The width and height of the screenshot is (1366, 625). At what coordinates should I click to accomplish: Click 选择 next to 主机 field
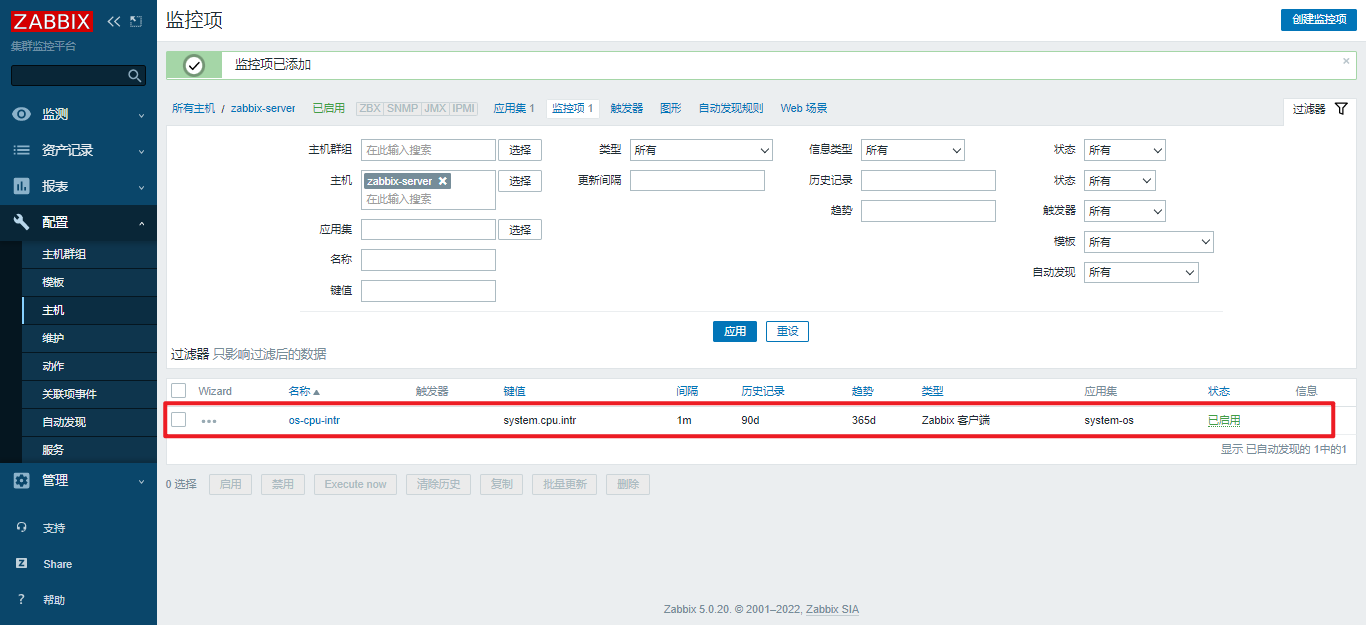pos(520,181)
